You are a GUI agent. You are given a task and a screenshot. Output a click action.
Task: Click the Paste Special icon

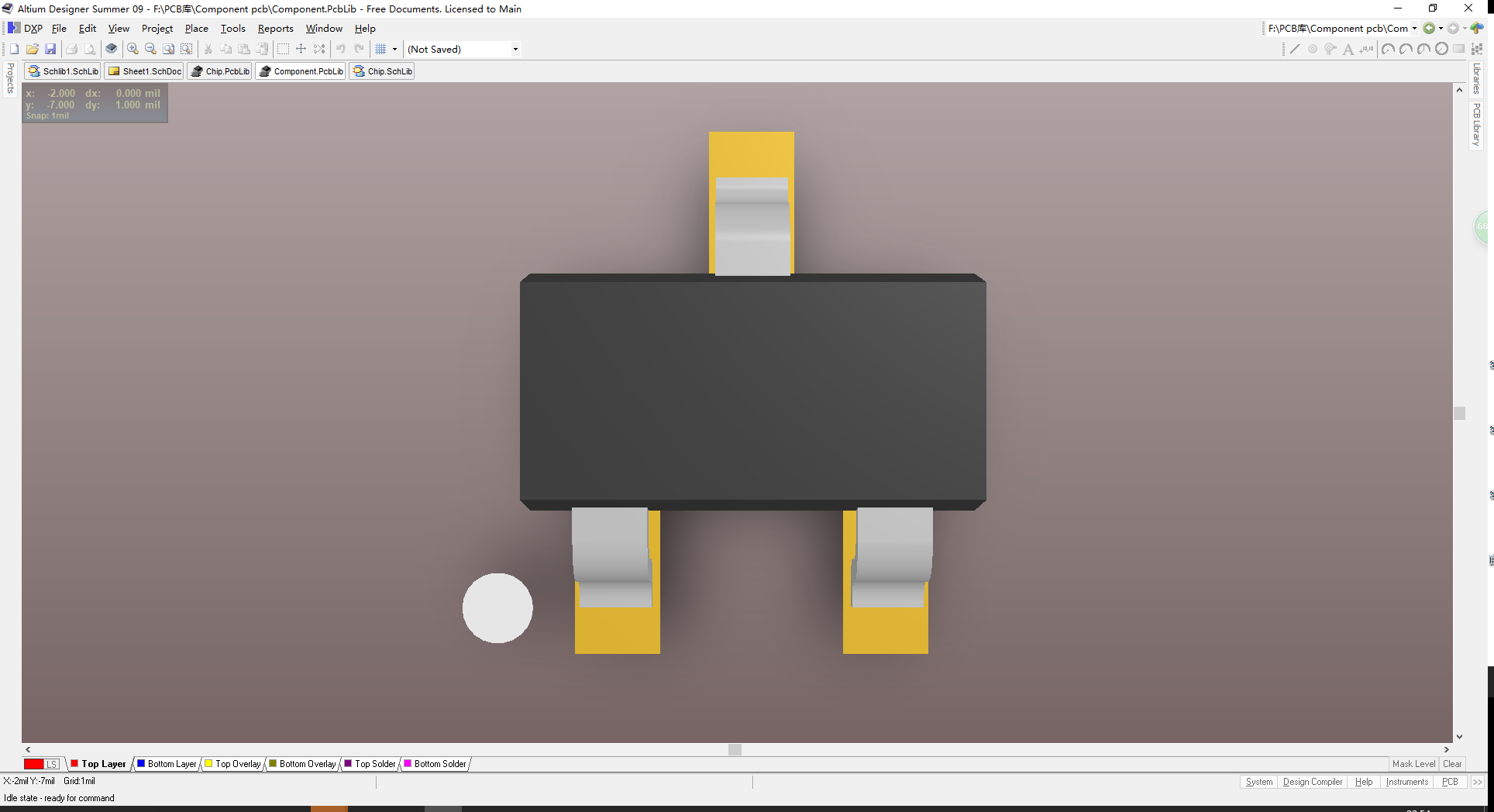263,49
